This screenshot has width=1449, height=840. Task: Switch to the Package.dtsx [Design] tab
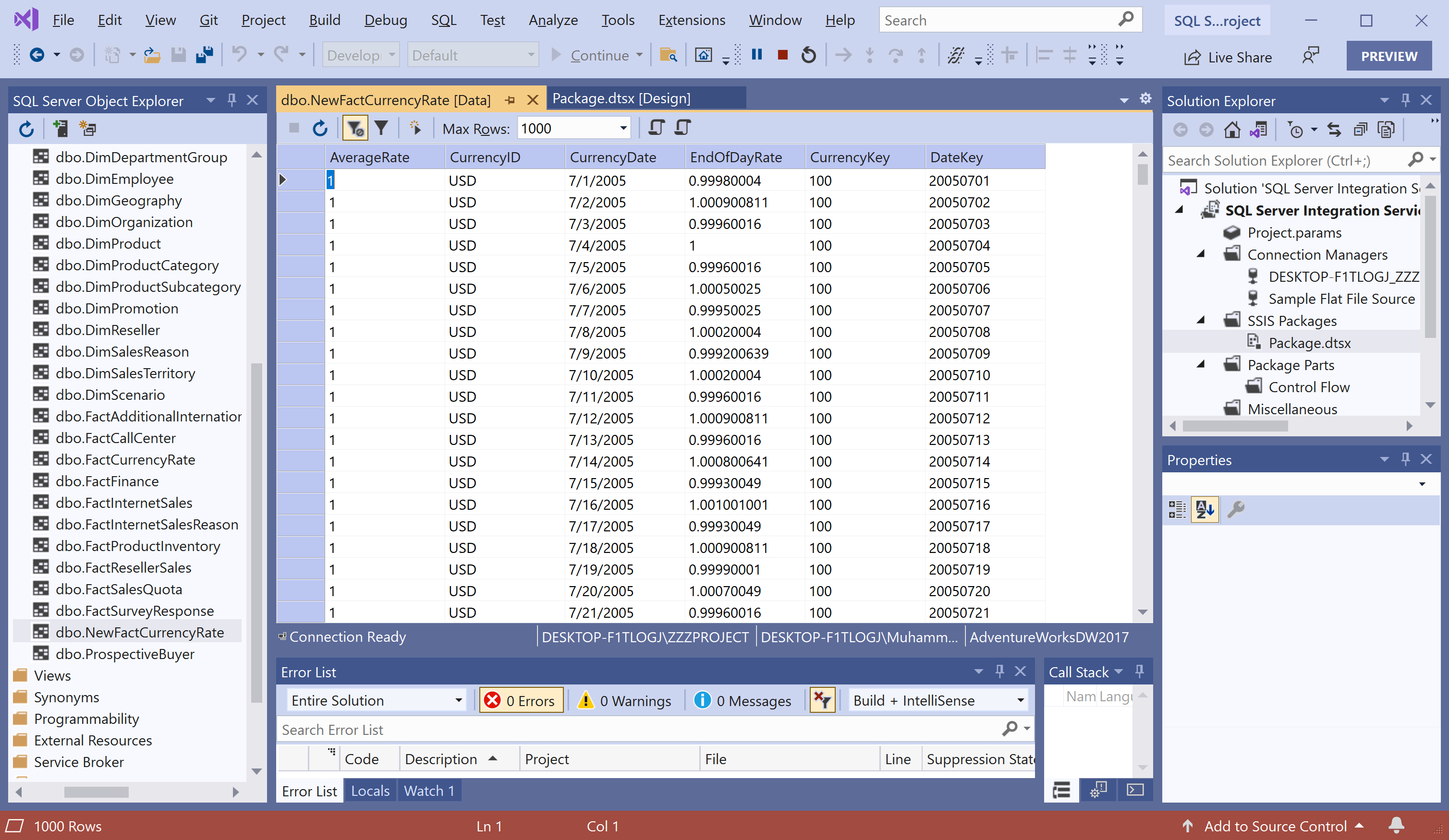tap(621, 98)
